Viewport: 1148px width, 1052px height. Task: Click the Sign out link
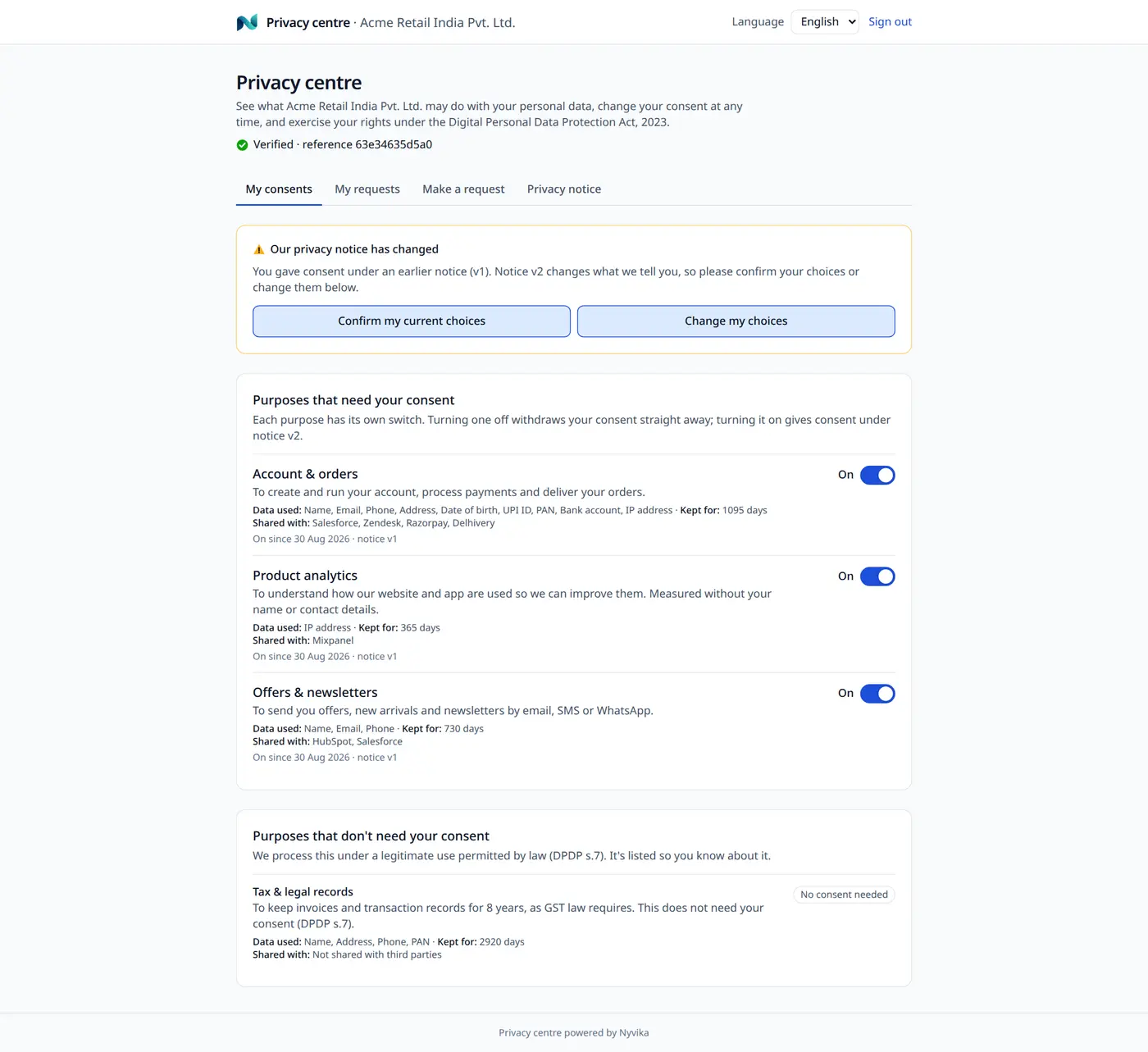point(891,22)
